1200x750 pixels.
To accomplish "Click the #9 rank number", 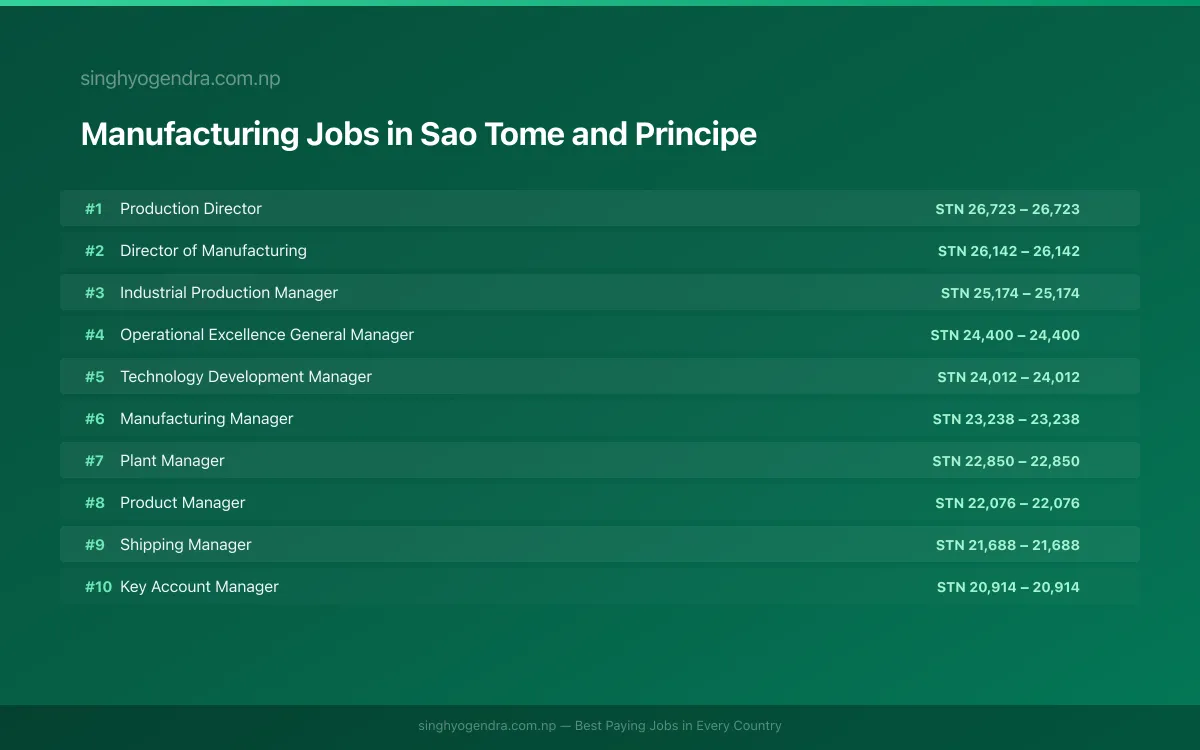I will click(x=94, y=545).
